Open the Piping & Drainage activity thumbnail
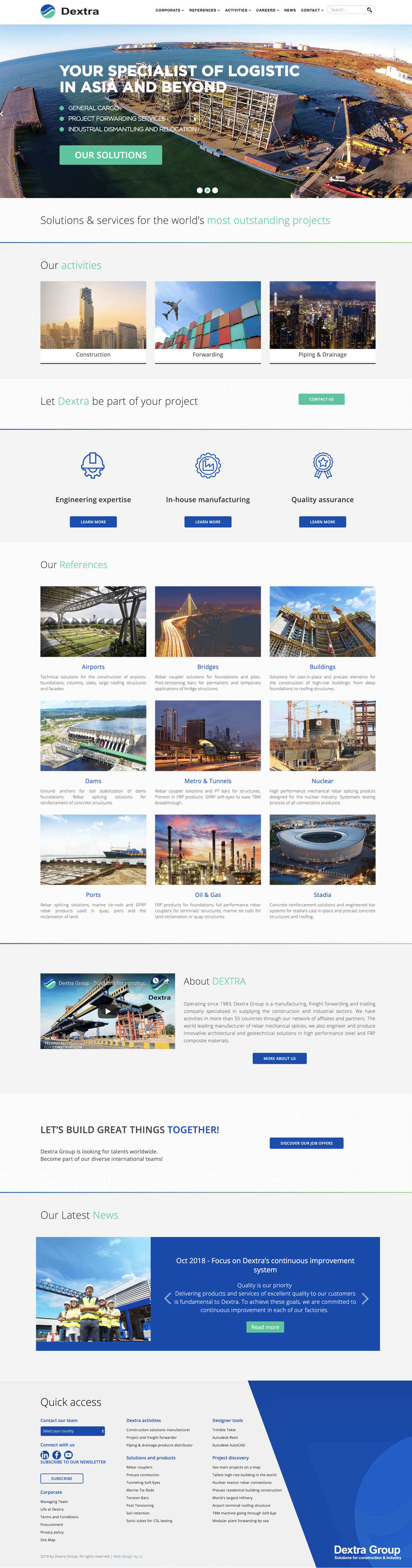412x1568 pixels. 323,315
